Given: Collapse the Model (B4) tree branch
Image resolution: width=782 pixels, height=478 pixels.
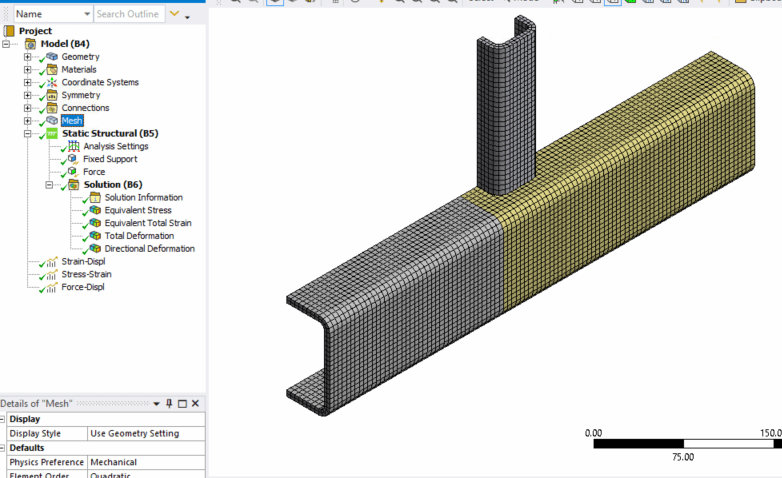Looking at the screenshot, I should click(x=6, y=44).
